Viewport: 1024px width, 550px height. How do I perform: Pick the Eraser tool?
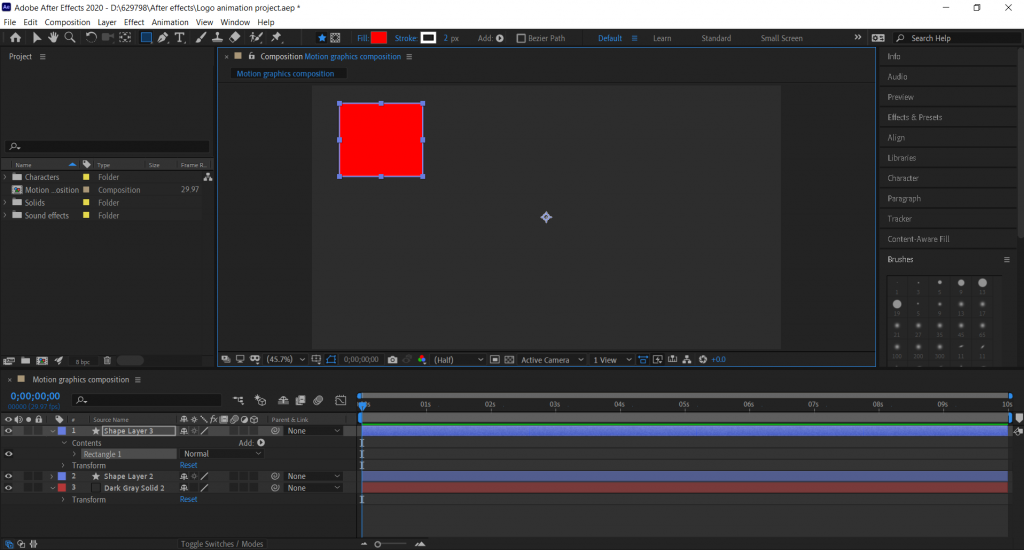pyautogui.click(x=235, y=38)
